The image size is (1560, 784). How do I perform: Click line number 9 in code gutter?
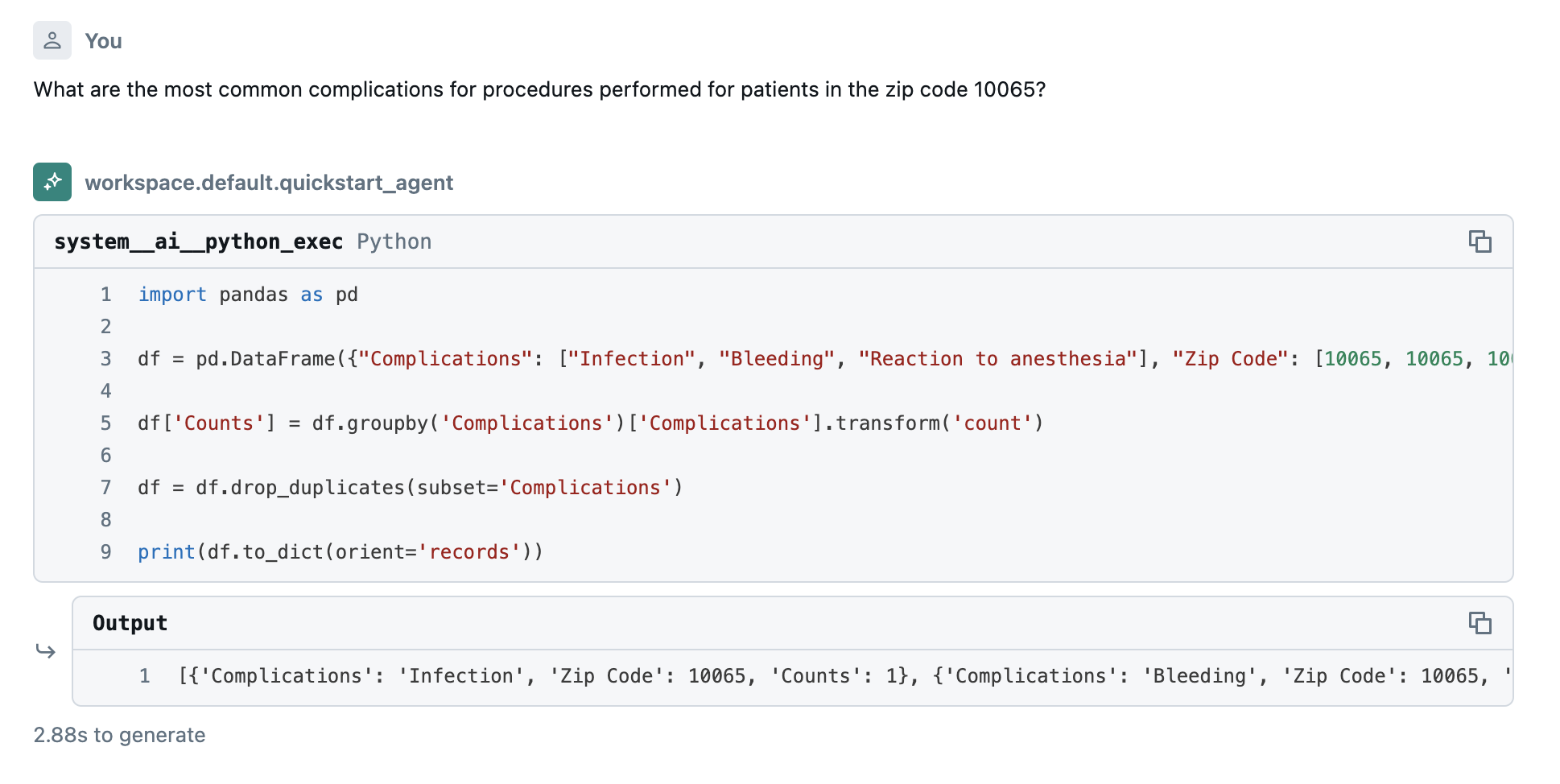(105, 552)
